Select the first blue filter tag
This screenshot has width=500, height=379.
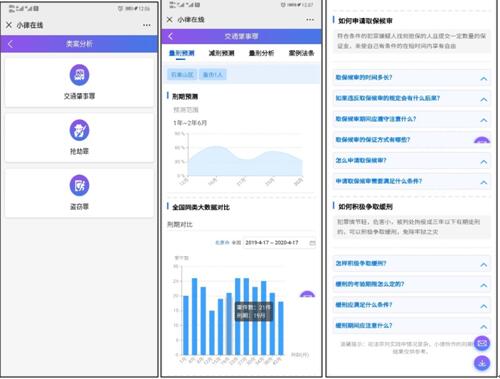click(x=182, y=75)
